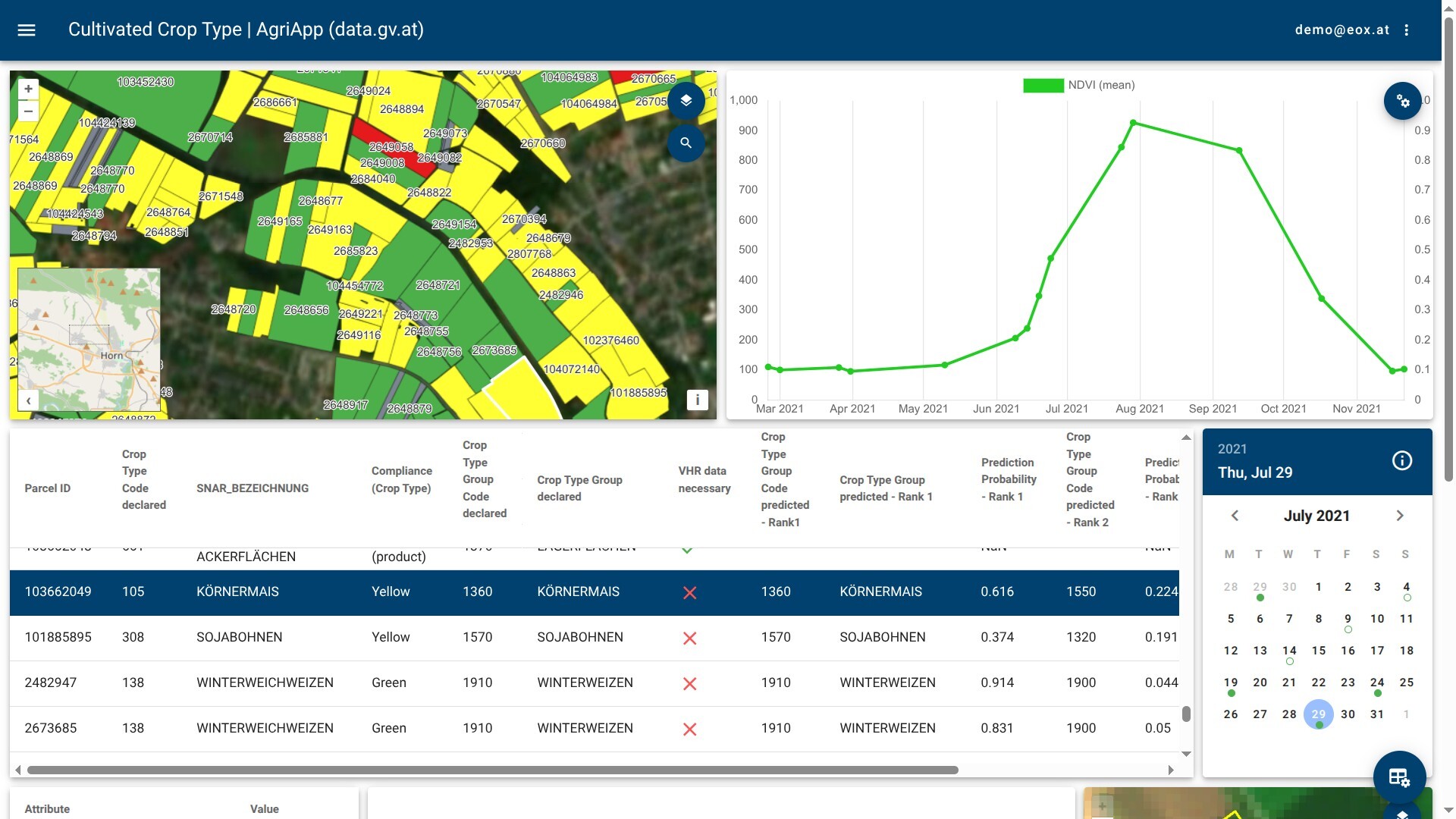Open the calendar info icon

coord(1401,460)
